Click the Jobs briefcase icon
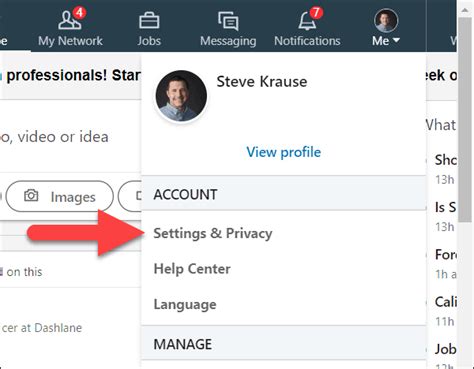This screenshot has width=474, height=369. tap(149, 21)
